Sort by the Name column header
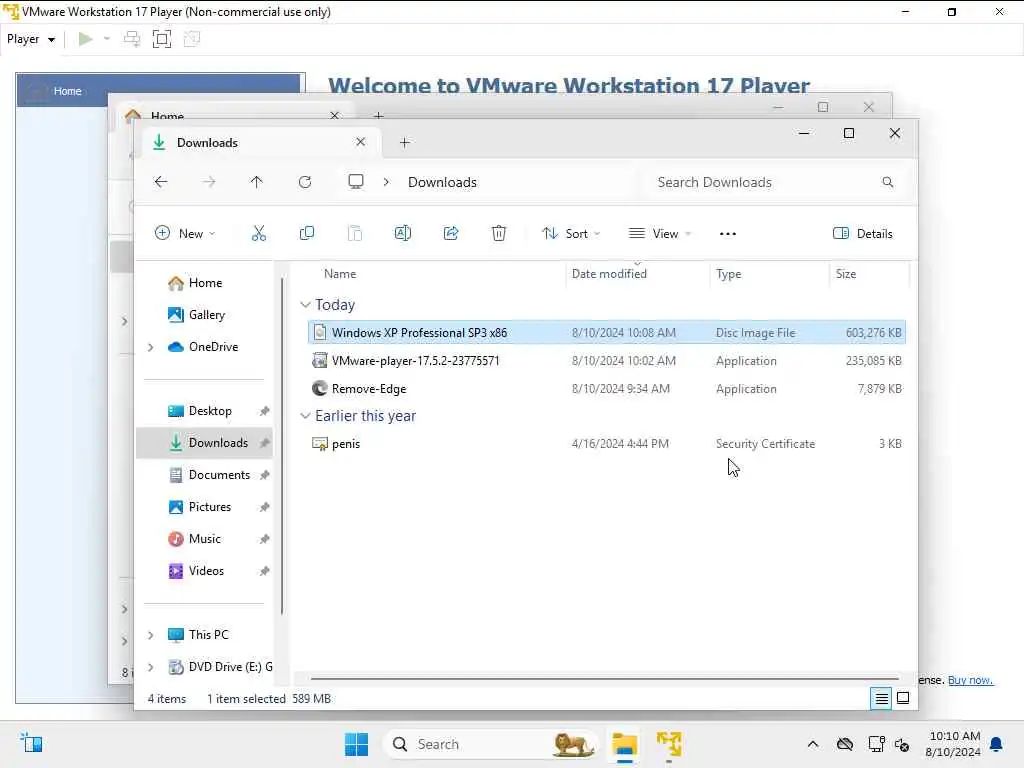 [x=434, y=274]
